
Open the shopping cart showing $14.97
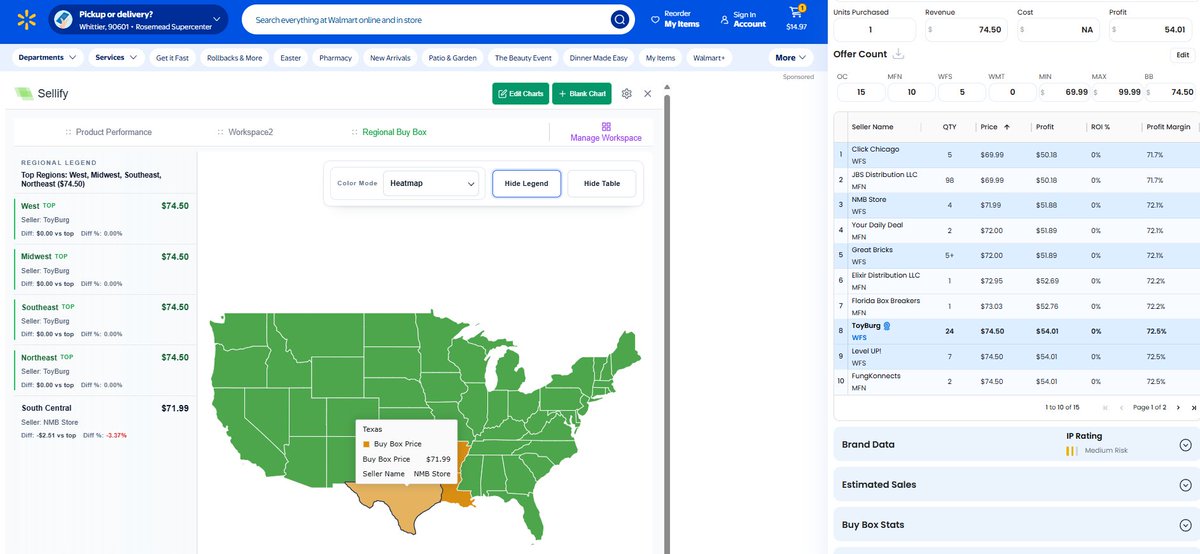click(x=797, y=18)
